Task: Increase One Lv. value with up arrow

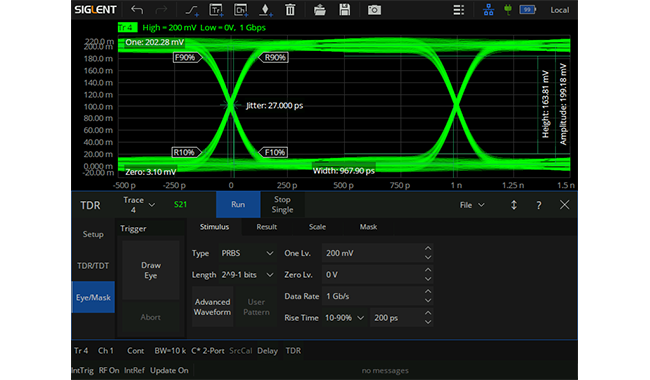Action: pyautogui.click(x=428, y=249)
